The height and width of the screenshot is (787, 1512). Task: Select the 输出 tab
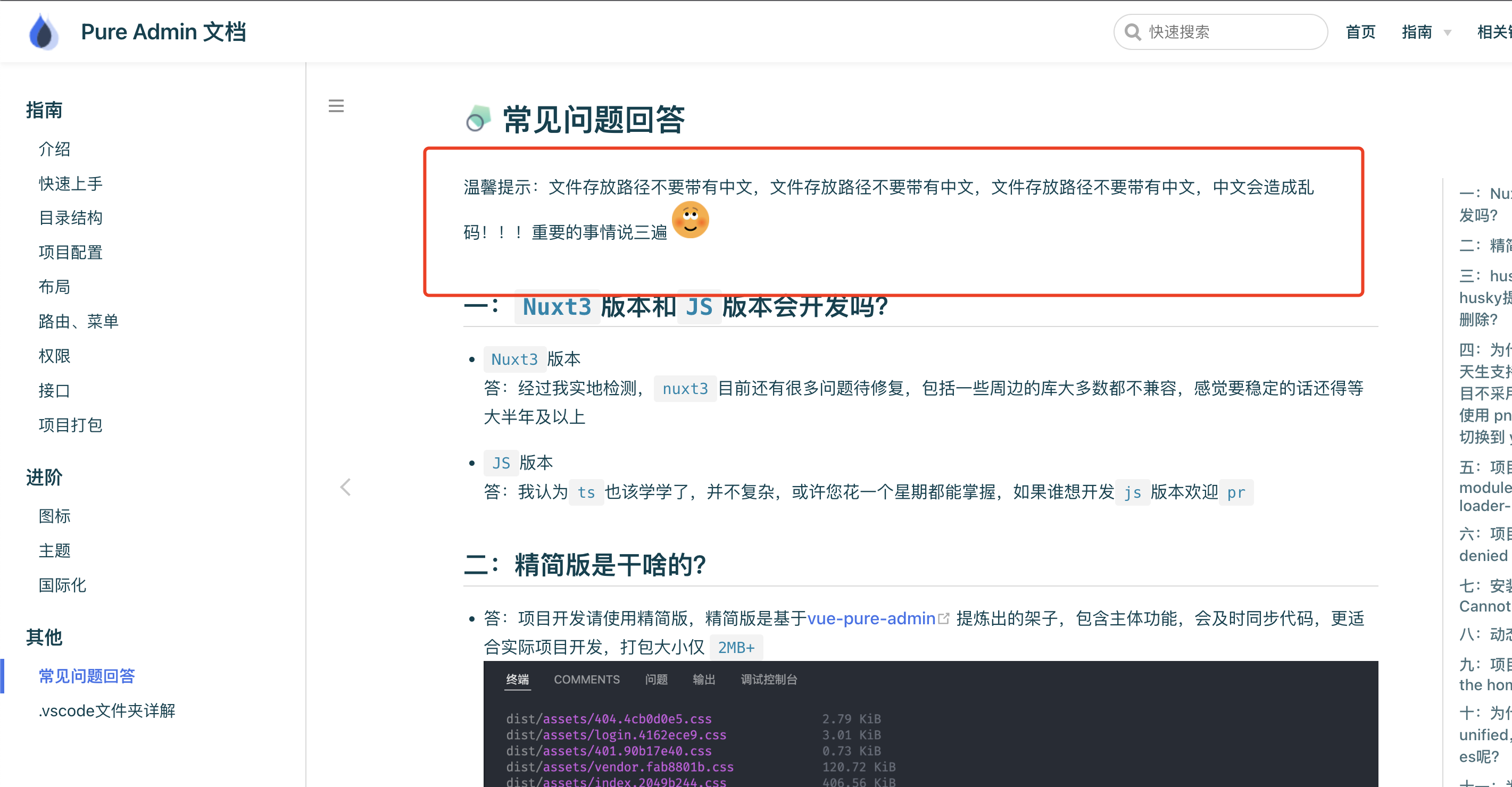pos(704,680)
